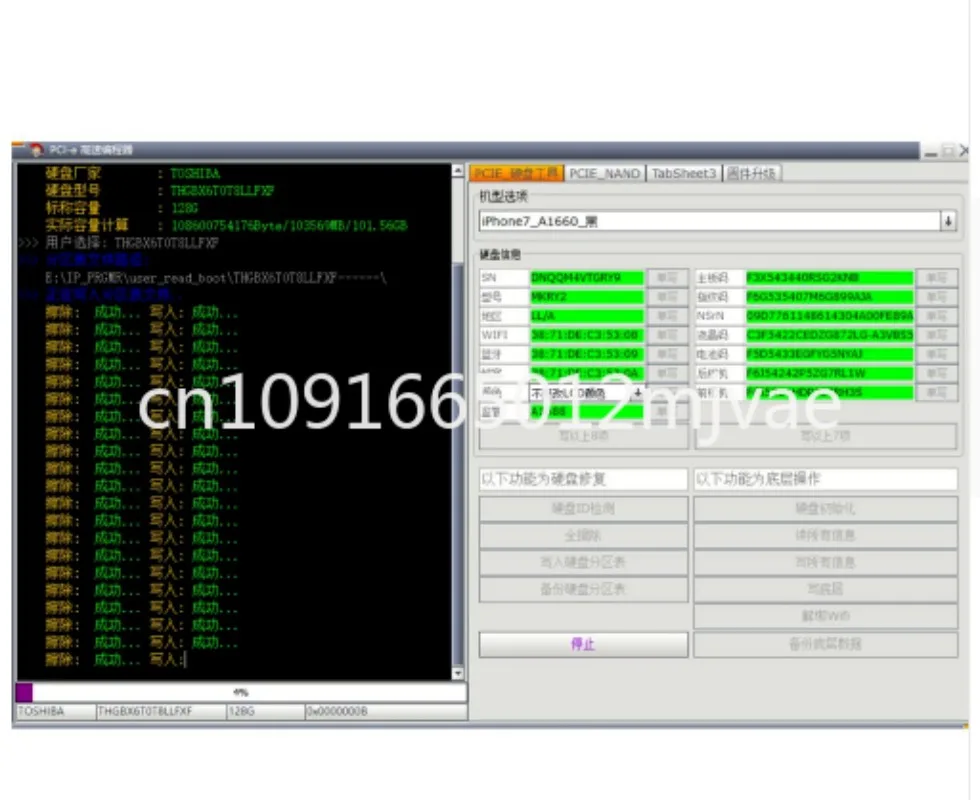Click the model value MKRY2 field
Viewport: 980px width, 800px height.
(587, 297)
